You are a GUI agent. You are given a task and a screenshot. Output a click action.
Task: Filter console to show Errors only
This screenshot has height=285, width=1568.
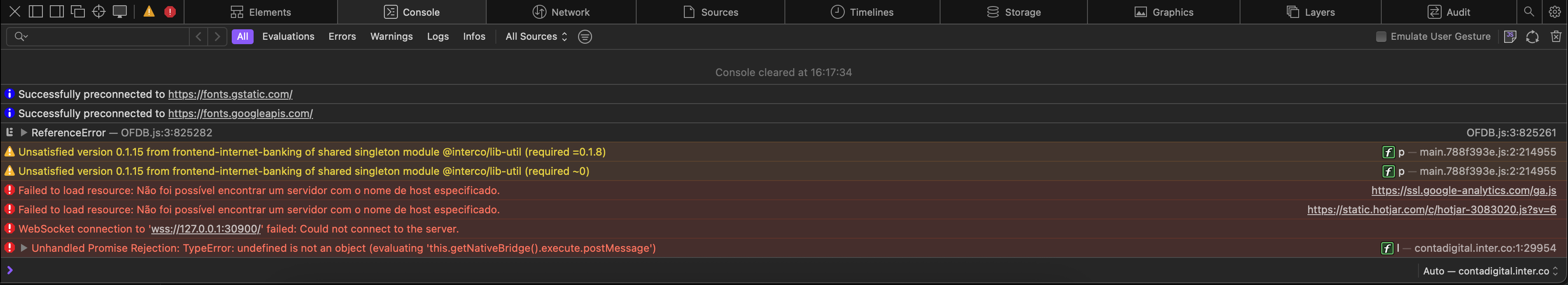[342, 37]
